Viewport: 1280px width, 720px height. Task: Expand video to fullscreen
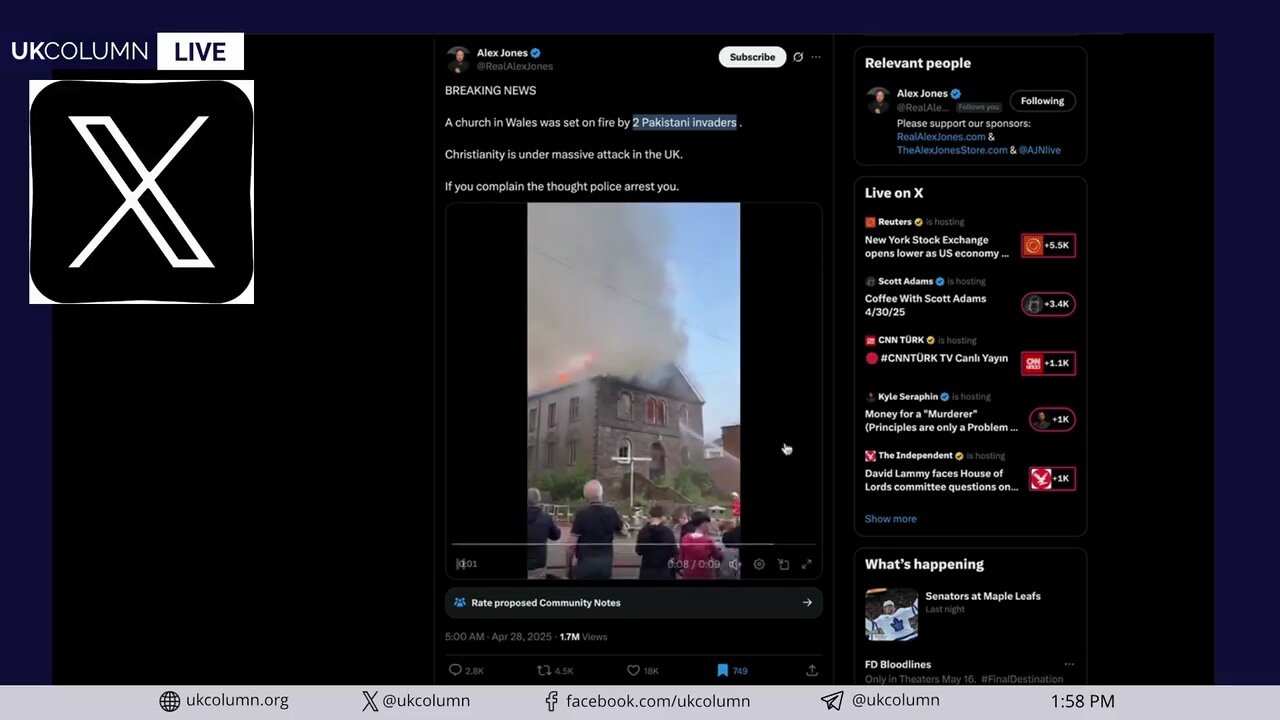[807, 564]
